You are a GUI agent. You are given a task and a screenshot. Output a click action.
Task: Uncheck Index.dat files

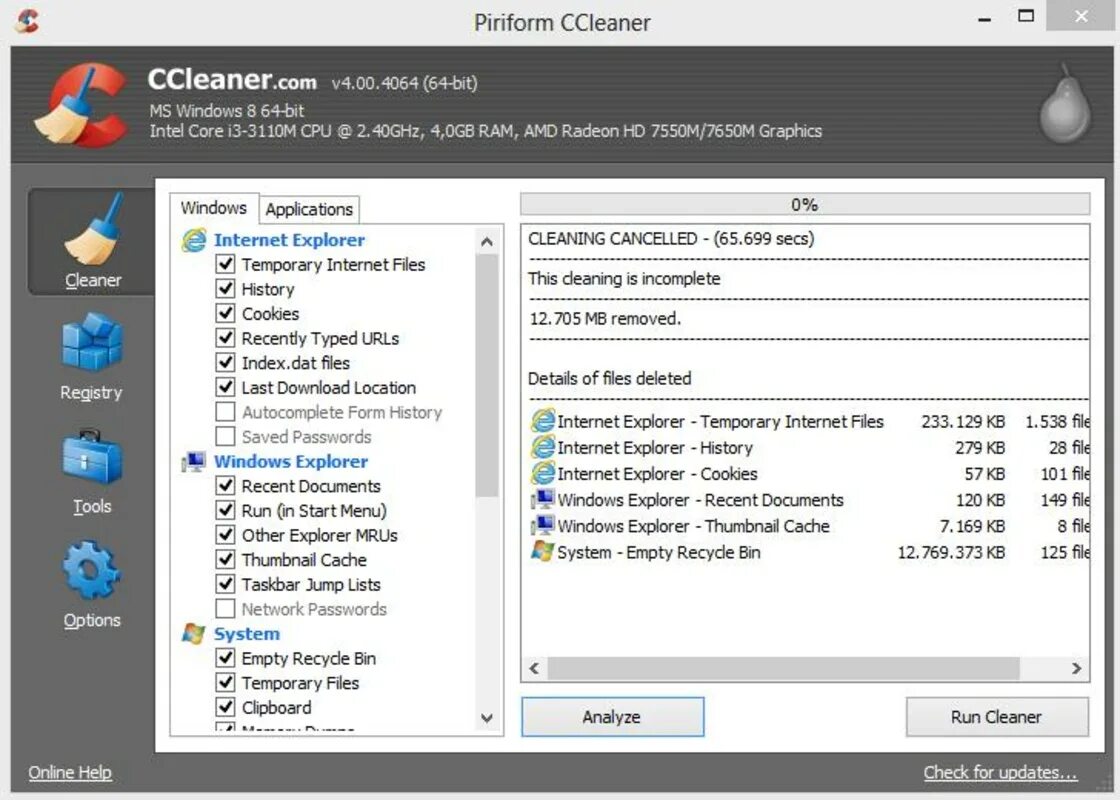coord(225,362)
